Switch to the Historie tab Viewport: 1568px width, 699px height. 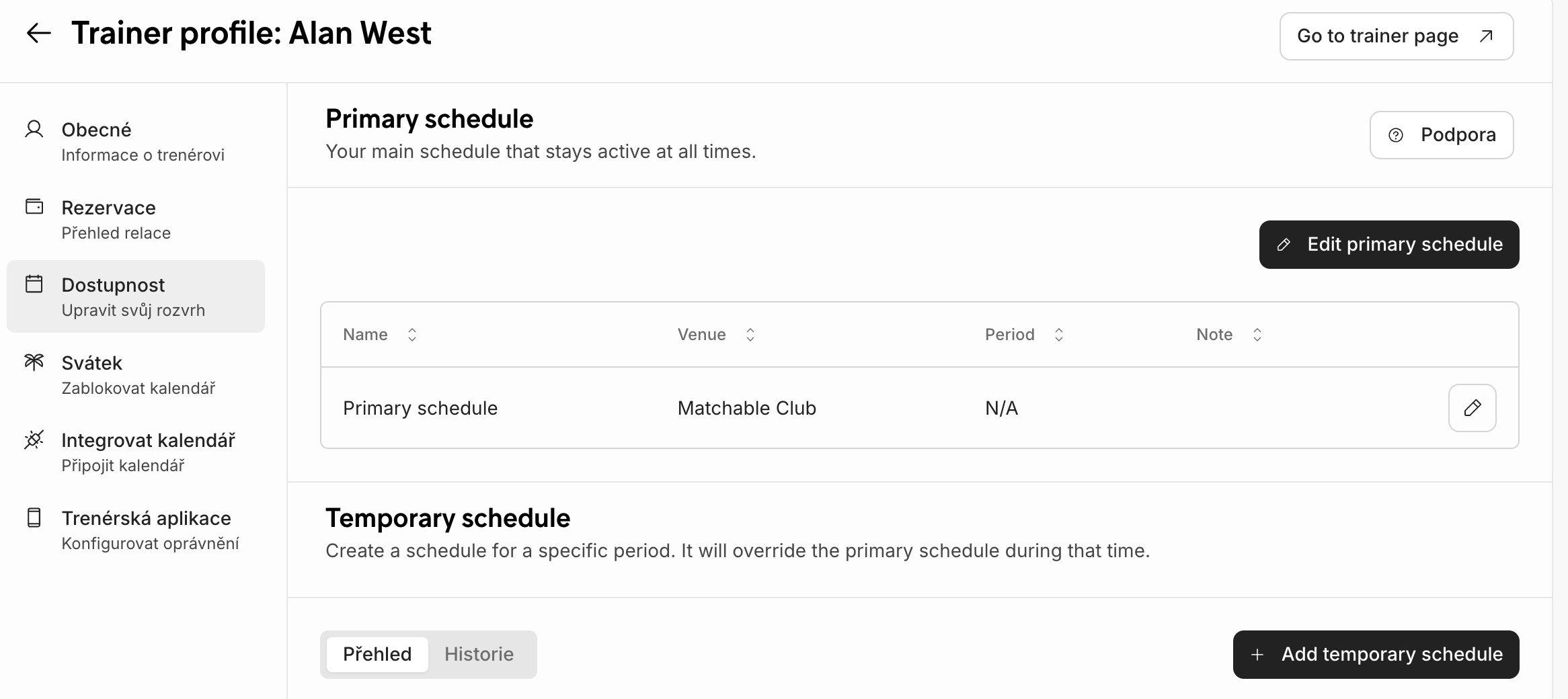479,654
